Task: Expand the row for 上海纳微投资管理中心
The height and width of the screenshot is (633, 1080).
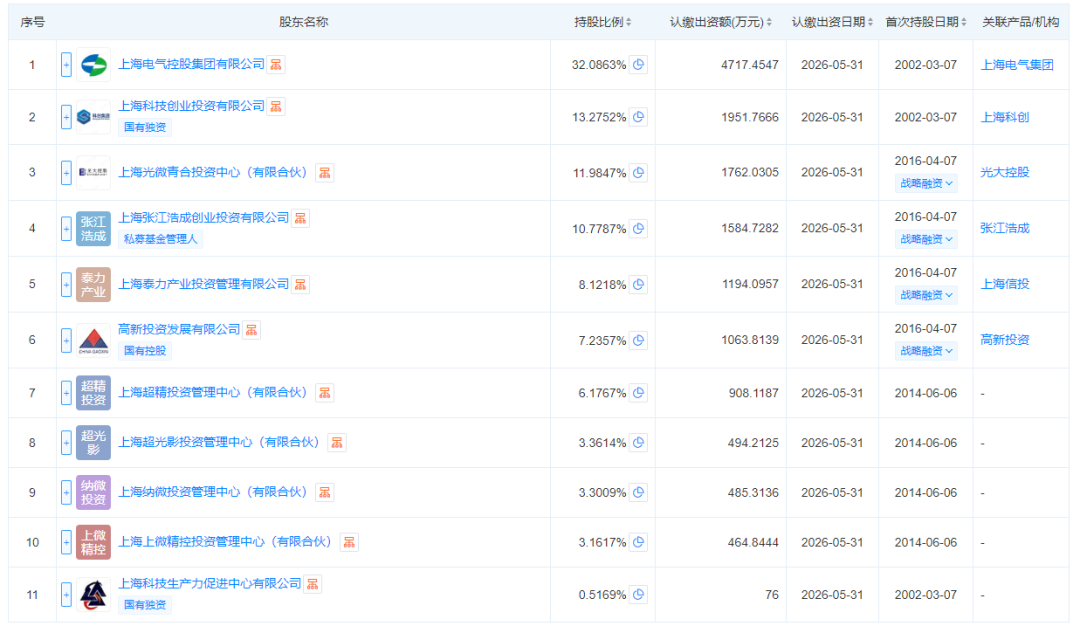Action: click(66, 493)
